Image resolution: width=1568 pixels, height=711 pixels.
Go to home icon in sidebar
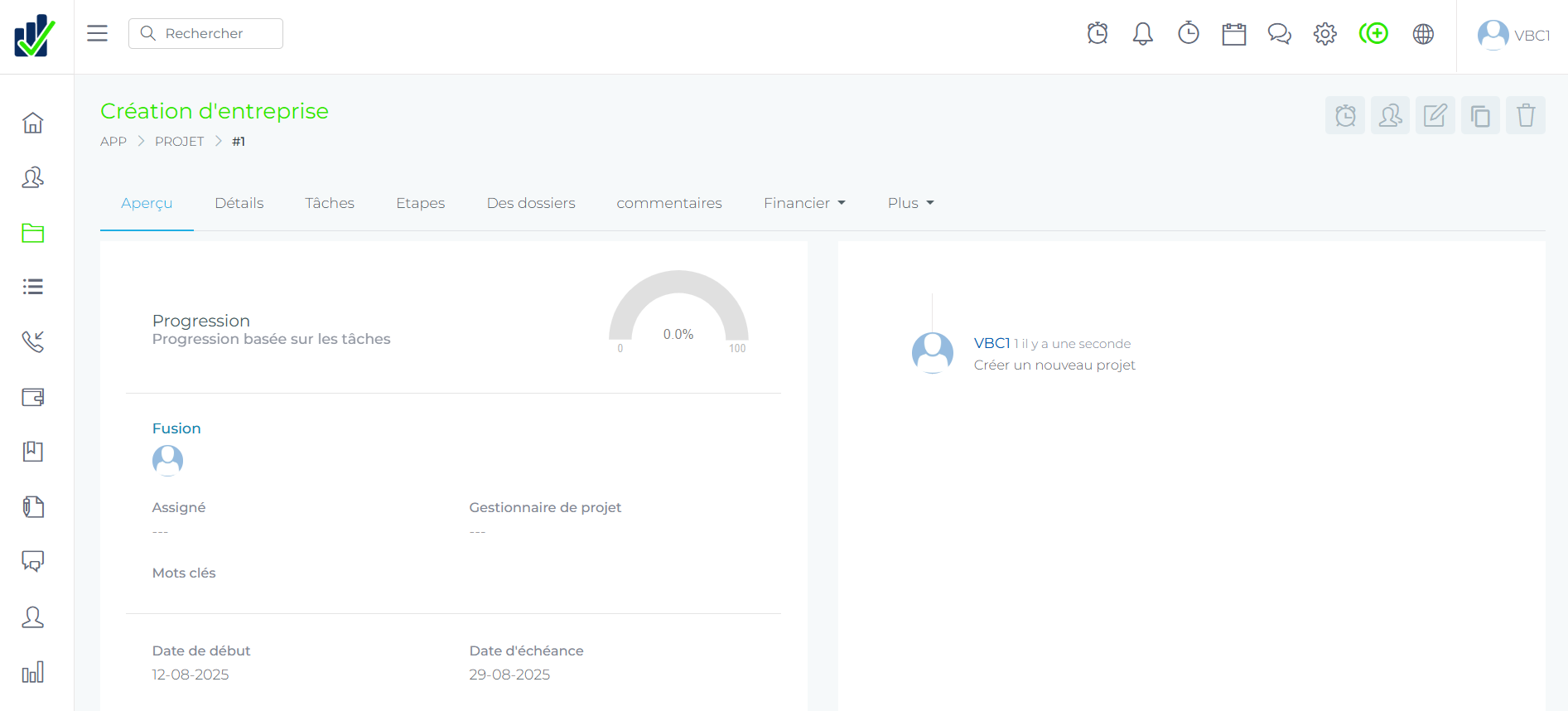[33, 123]
